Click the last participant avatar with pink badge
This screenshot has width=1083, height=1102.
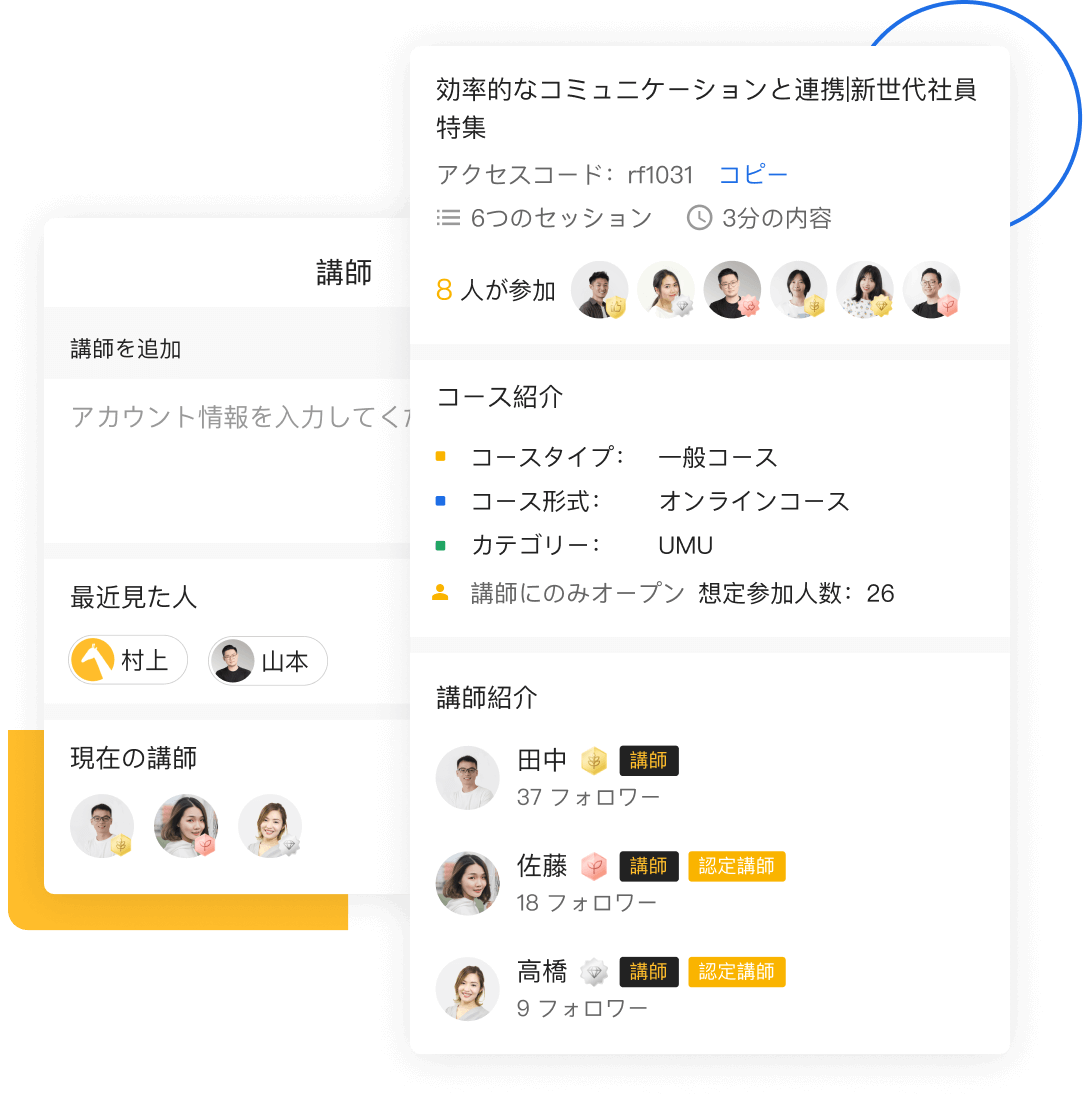pos(931,290)
